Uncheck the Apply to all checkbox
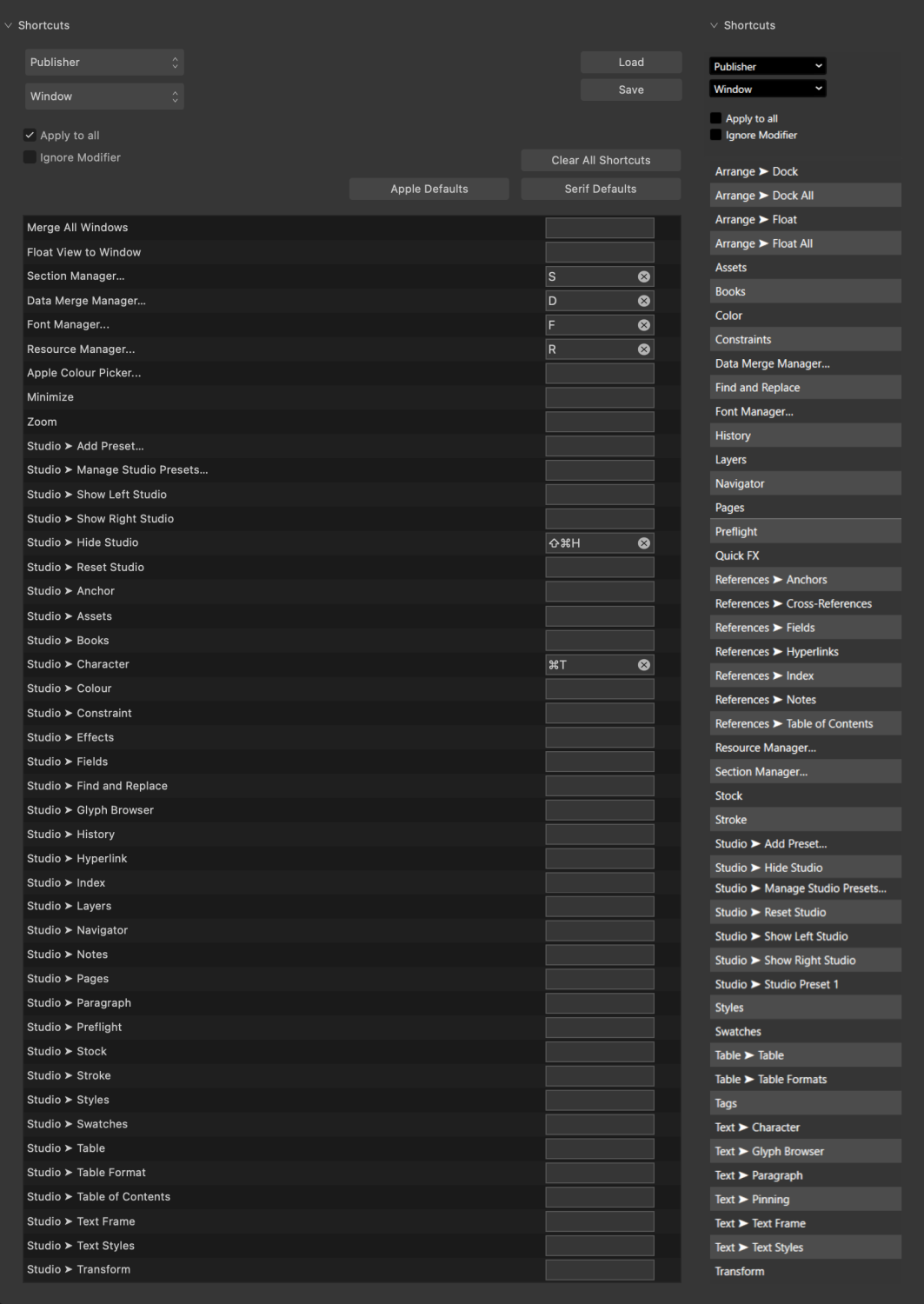Image resolution: width=924 pixels, height=1304 pixels. (x=30, y=135)
